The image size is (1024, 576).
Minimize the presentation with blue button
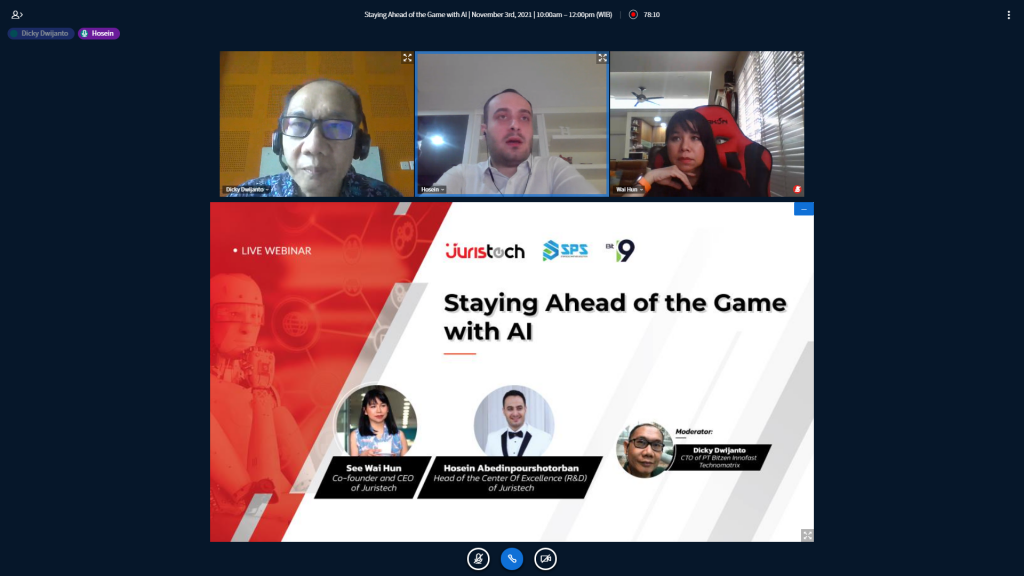point(804,209)
